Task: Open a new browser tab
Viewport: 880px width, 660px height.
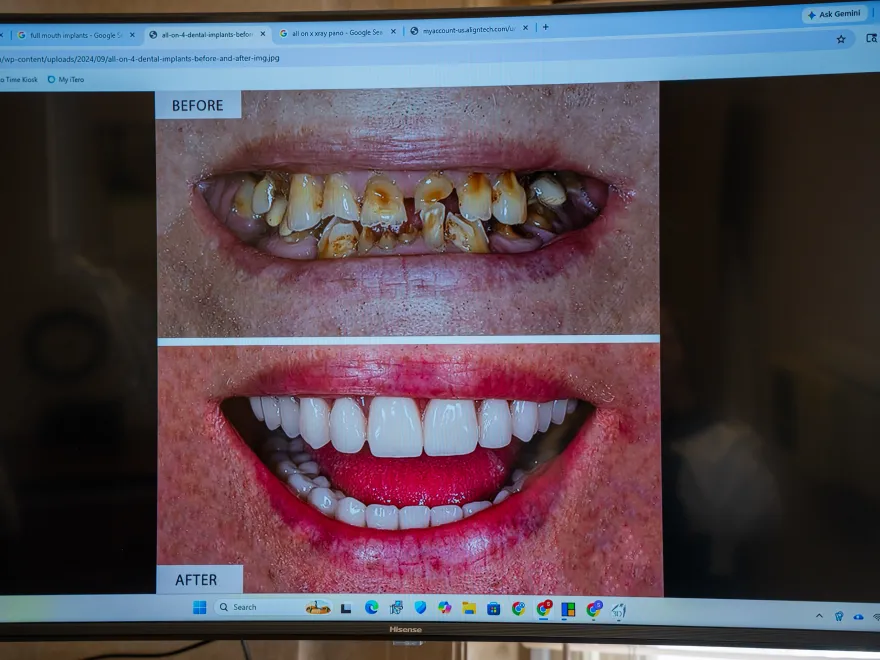Action: [x=546, y=27]
